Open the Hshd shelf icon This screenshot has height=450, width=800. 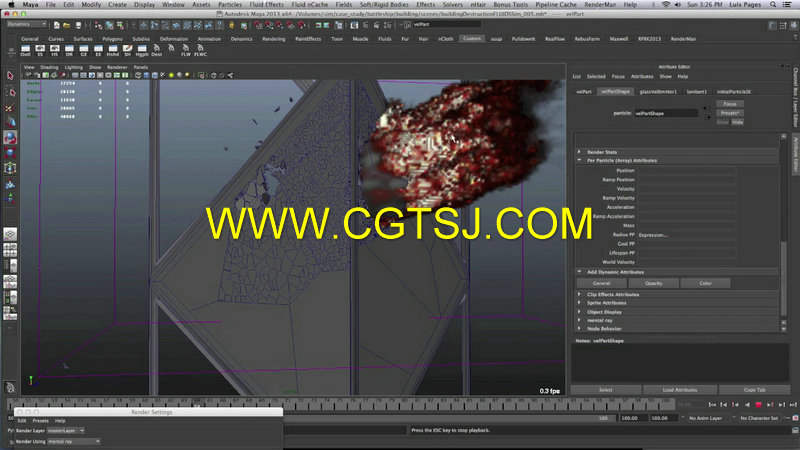113,50
